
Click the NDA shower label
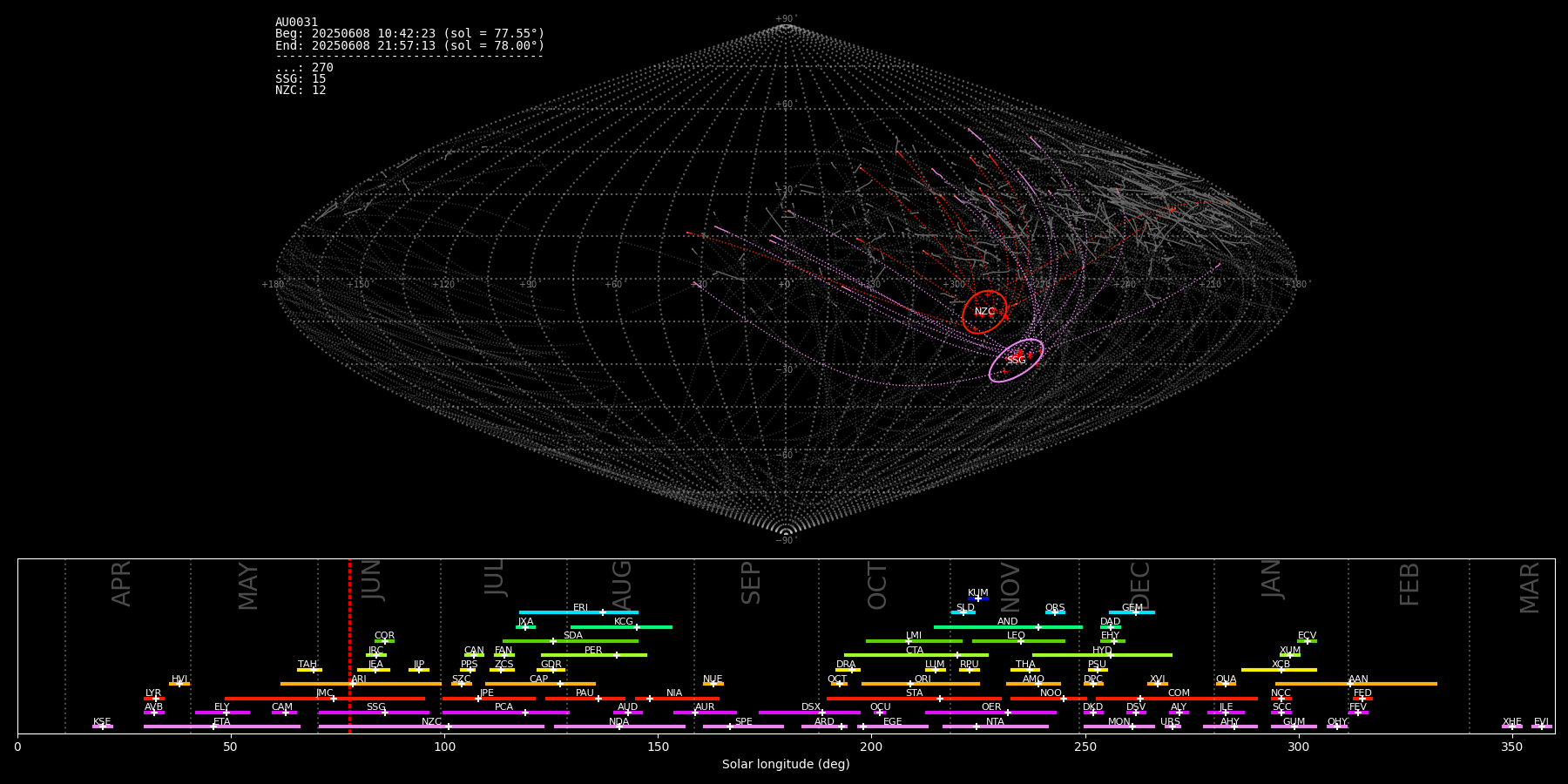click(618, 722)
